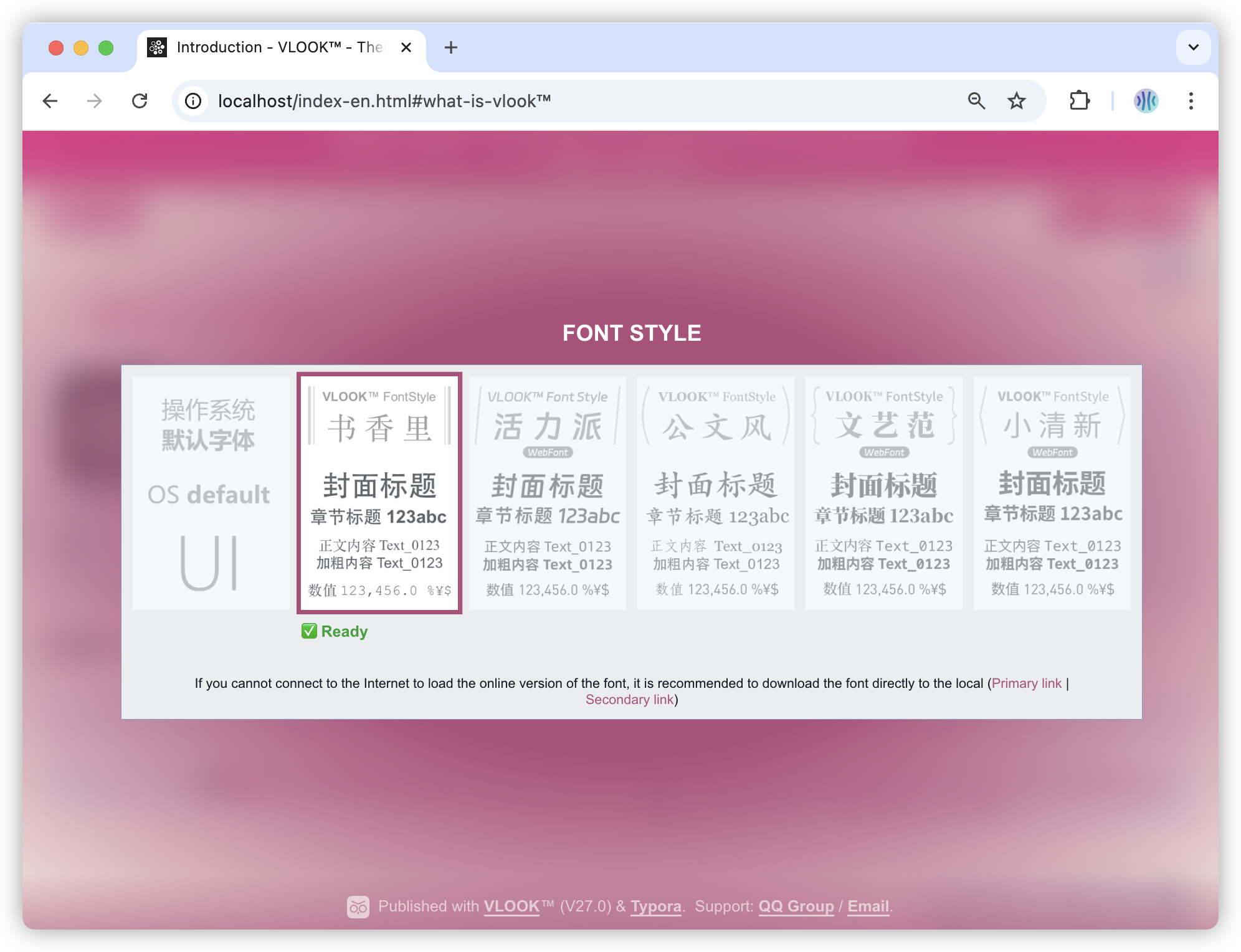Select the 小清新 font style card

[1052, 493]
